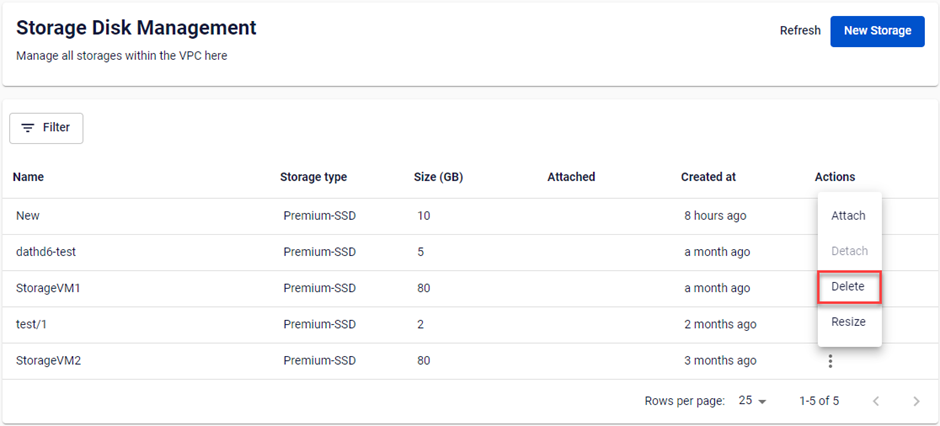Sort by the Created at column header
This screenshot has height=426, width=940.
point(708,177)
